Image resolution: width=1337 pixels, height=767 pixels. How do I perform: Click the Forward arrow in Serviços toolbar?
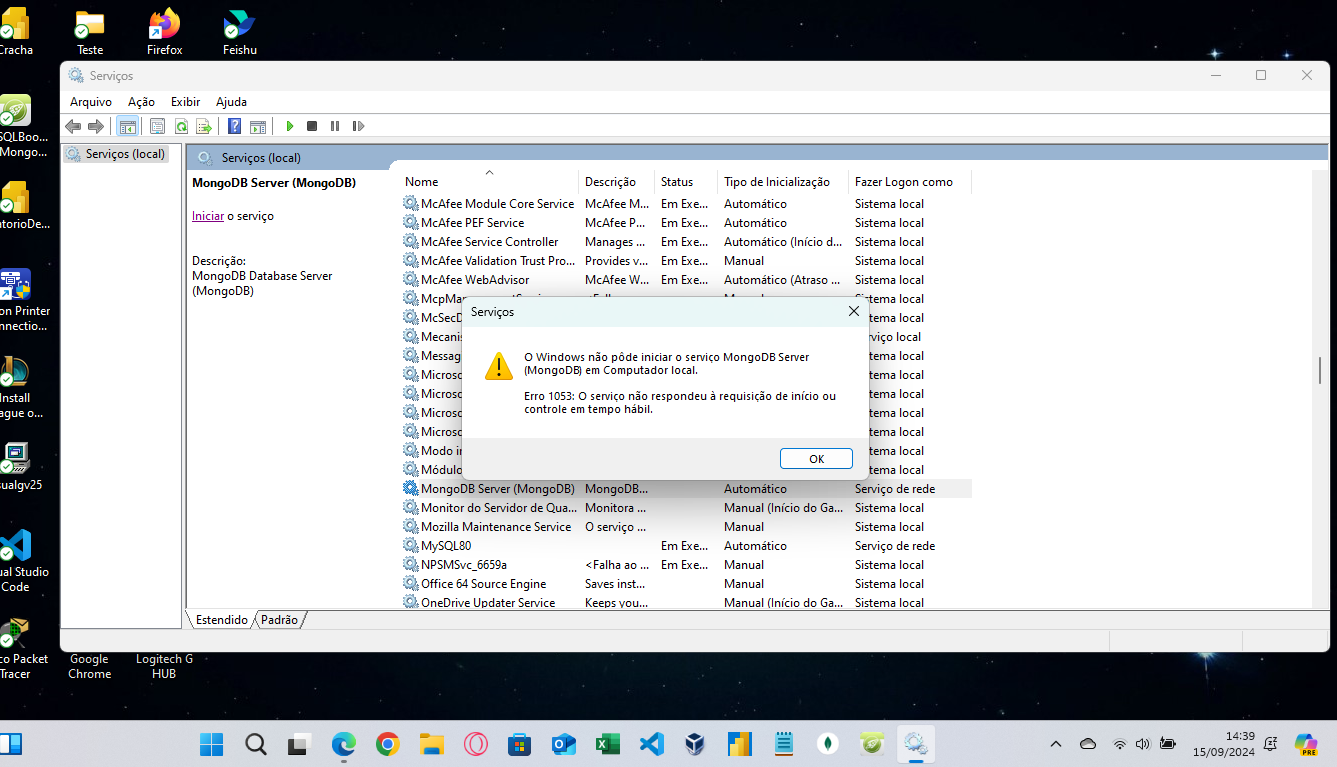pos(96,126)
